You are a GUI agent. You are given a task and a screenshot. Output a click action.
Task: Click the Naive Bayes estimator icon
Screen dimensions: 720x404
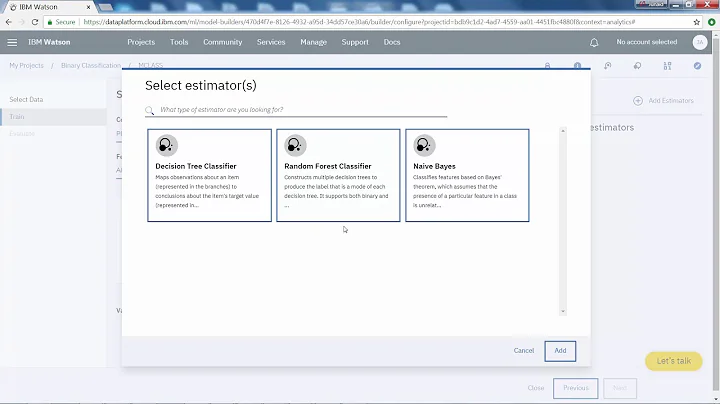point(424,146)
